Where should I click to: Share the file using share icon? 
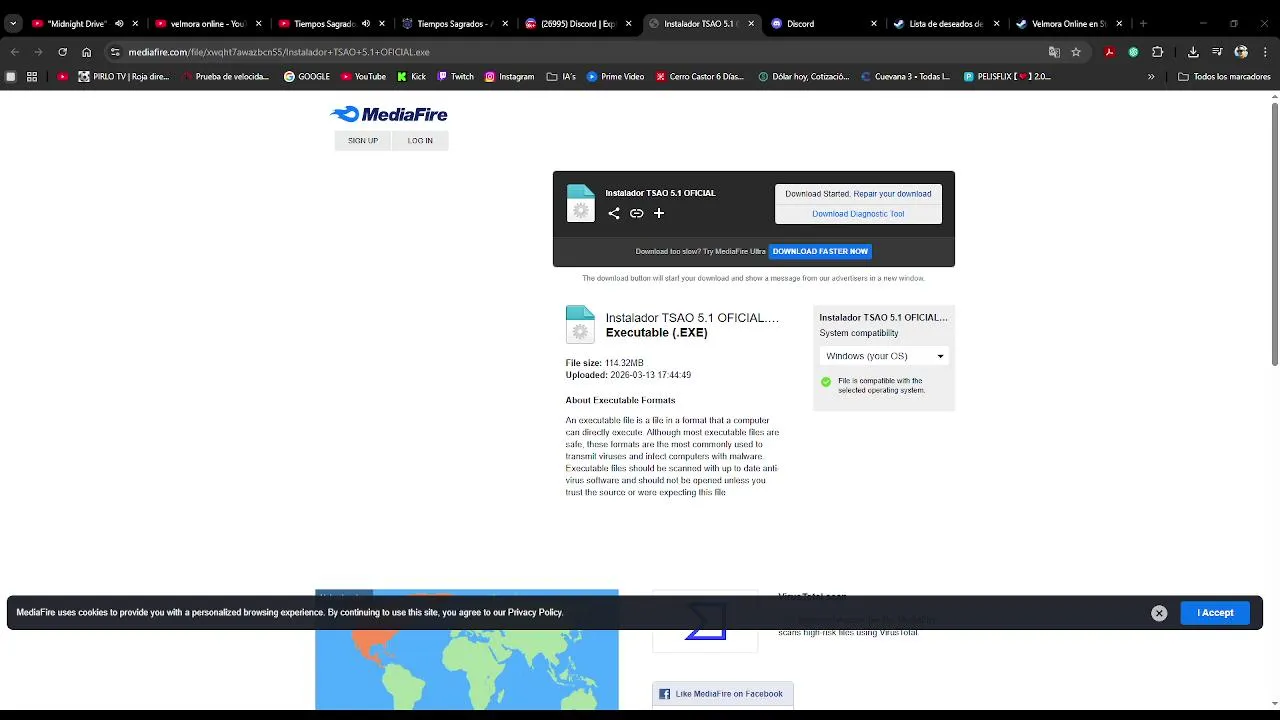[x=614, y=213]
